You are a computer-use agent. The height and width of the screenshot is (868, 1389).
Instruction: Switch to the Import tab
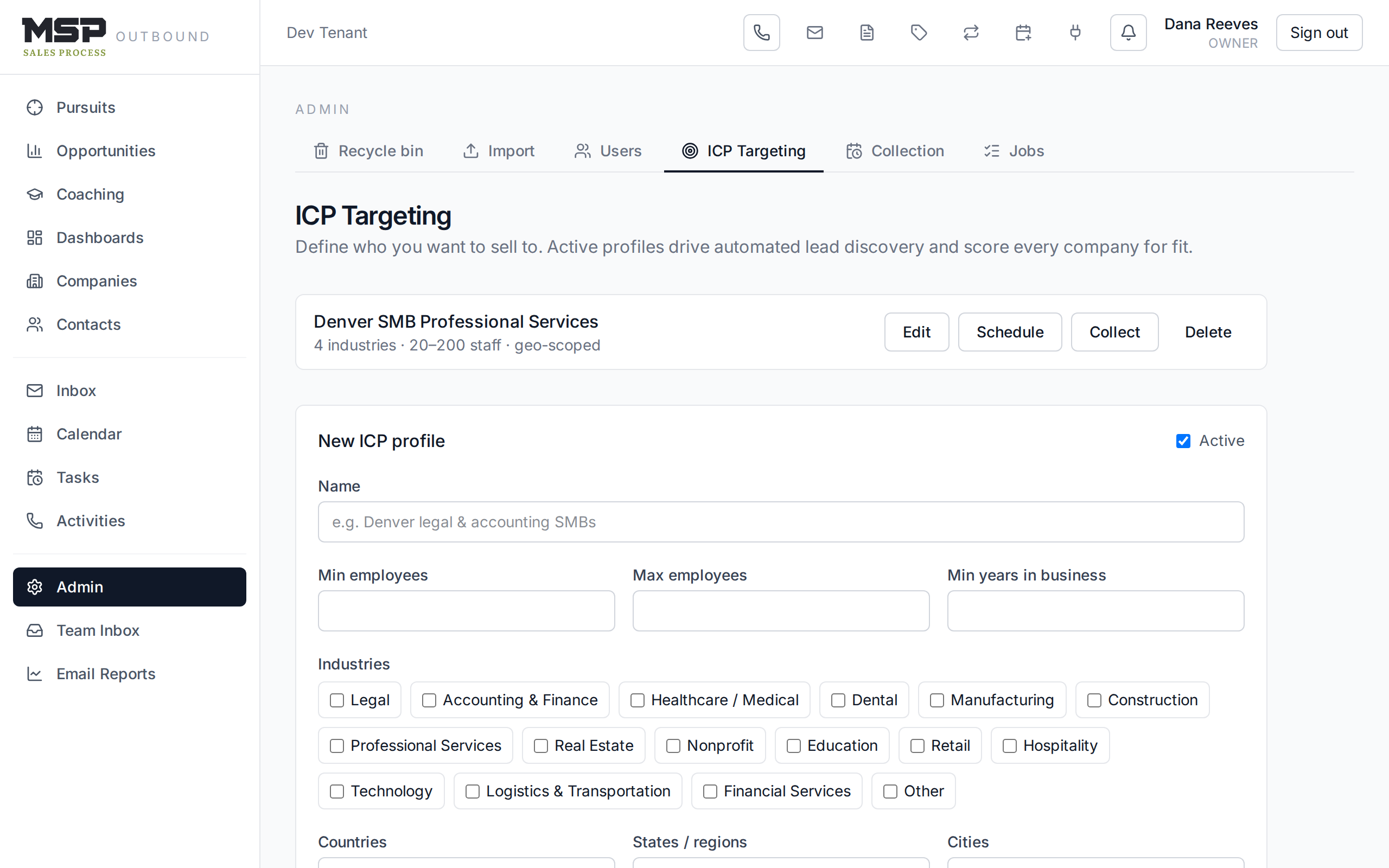click(499, 151)
